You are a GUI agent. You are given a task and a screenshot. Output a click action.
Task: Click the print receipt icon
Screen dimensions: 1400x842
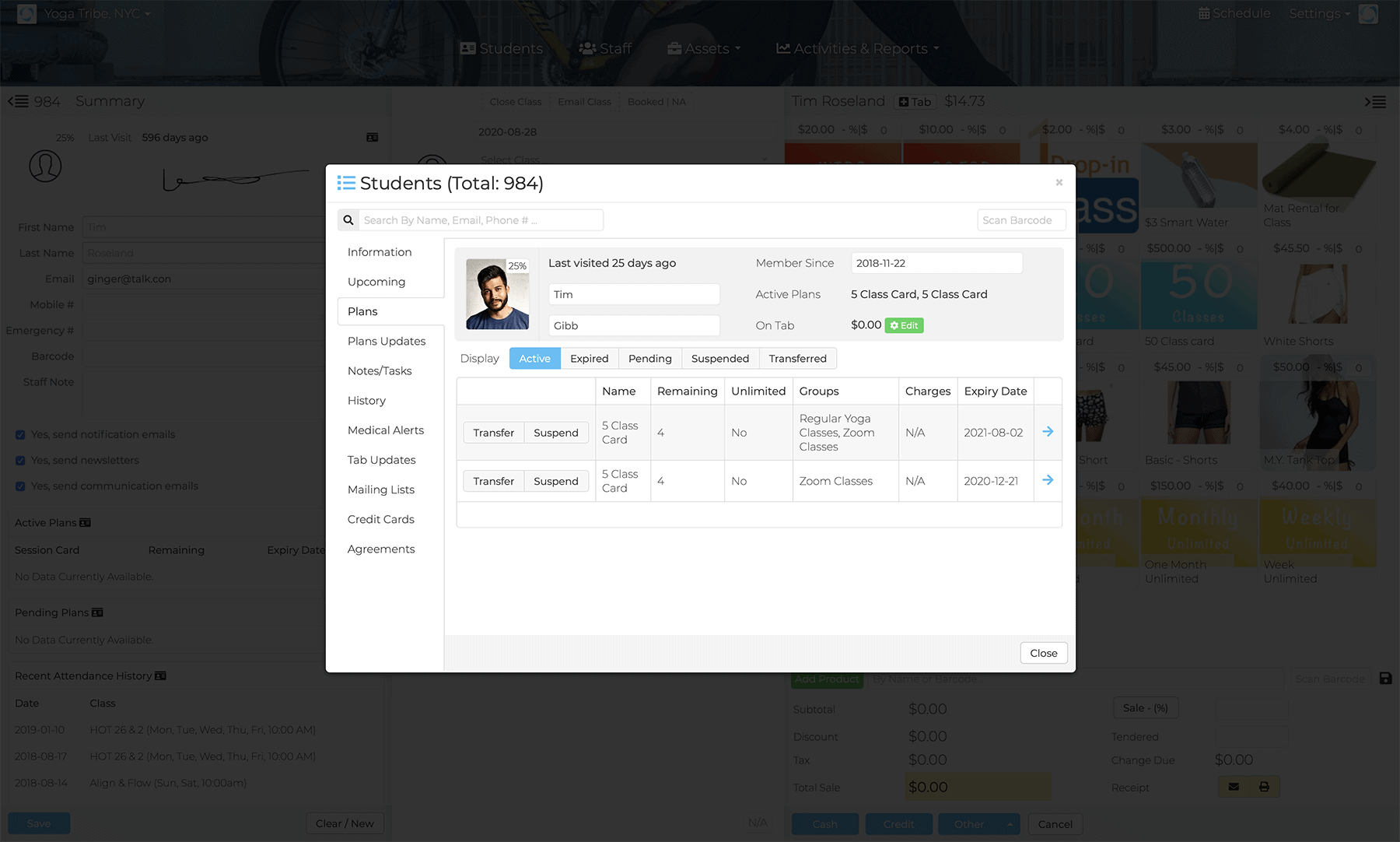click(1264, 787)
